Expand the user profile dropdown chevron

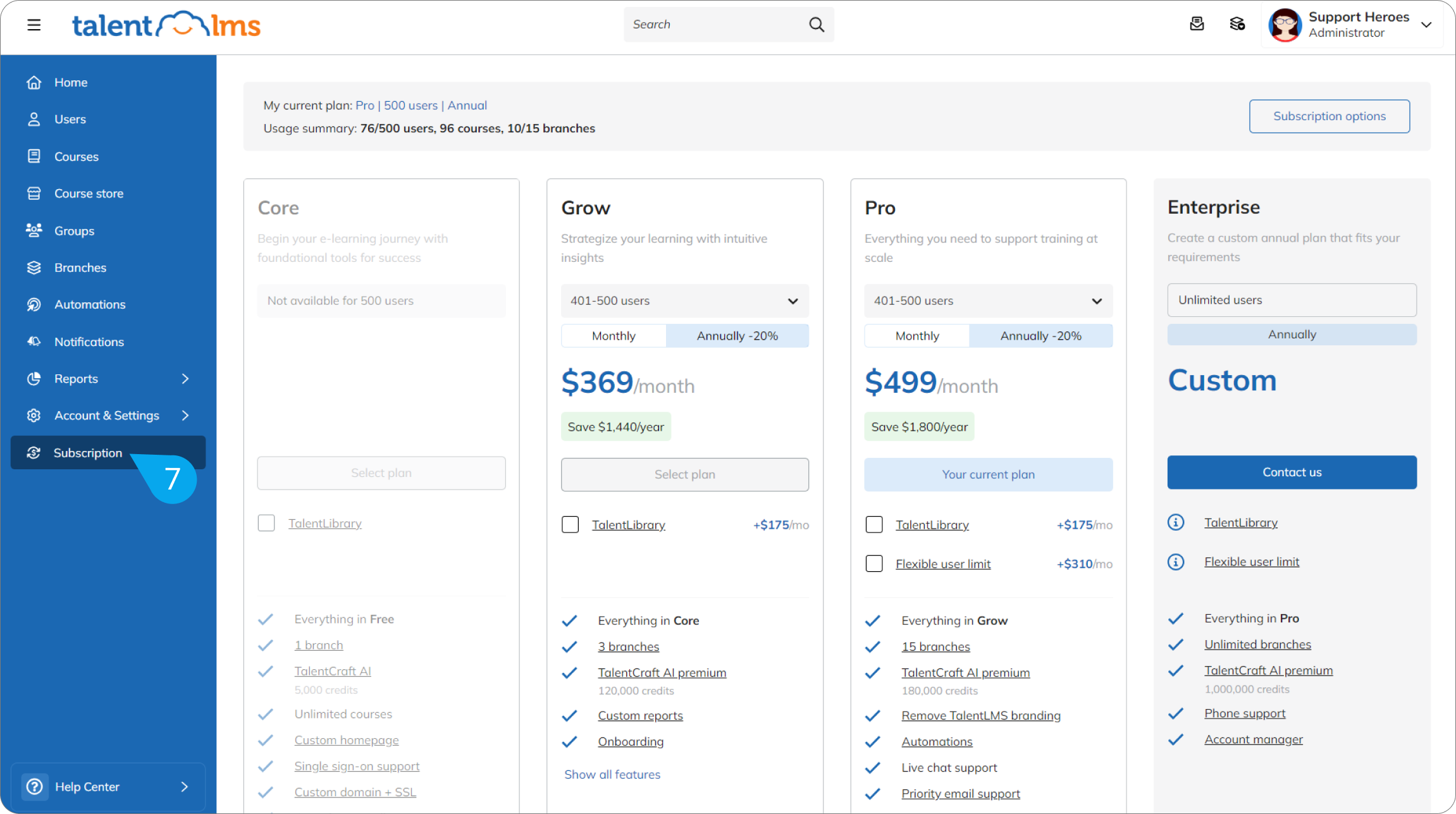point(1426,25)
